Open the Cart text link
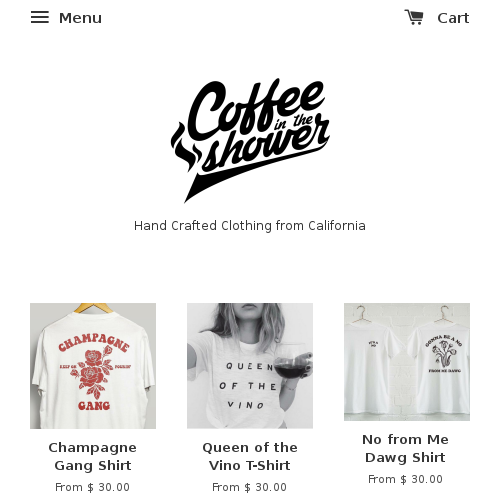Screen dimensions: 500x500 (x=453, y=18)
